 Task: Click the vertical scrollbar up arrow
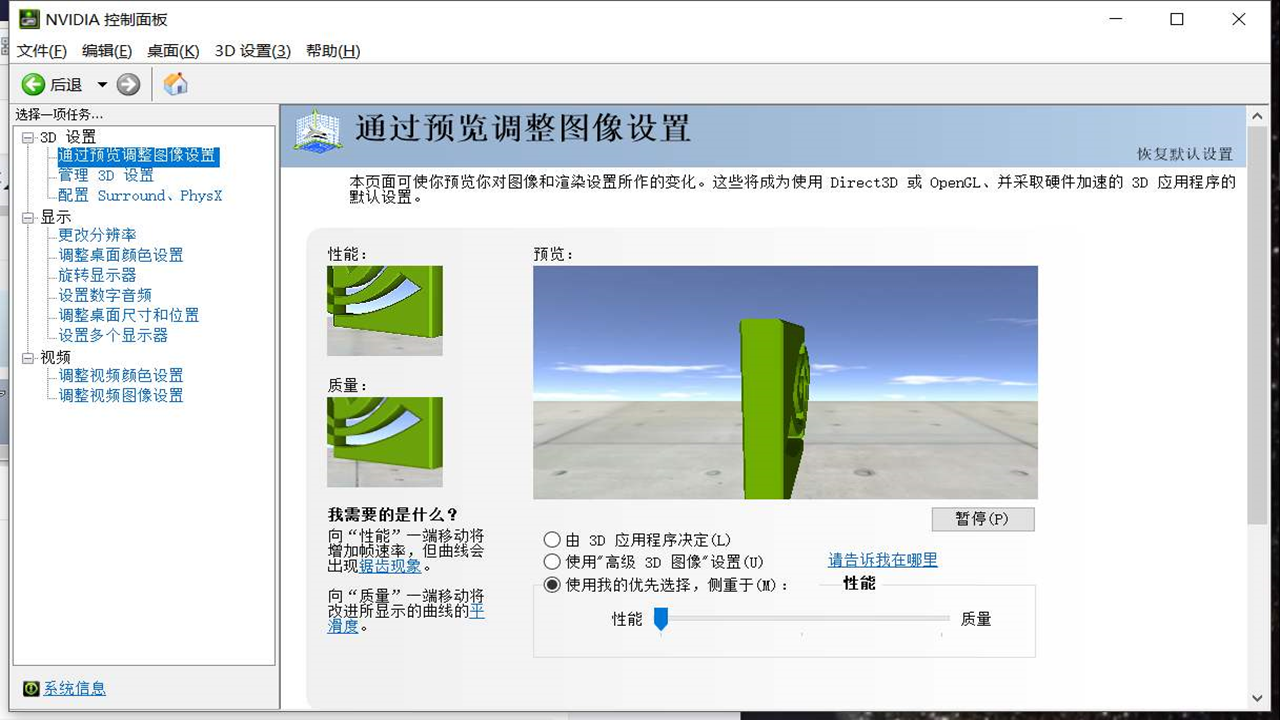[1258, 116]
